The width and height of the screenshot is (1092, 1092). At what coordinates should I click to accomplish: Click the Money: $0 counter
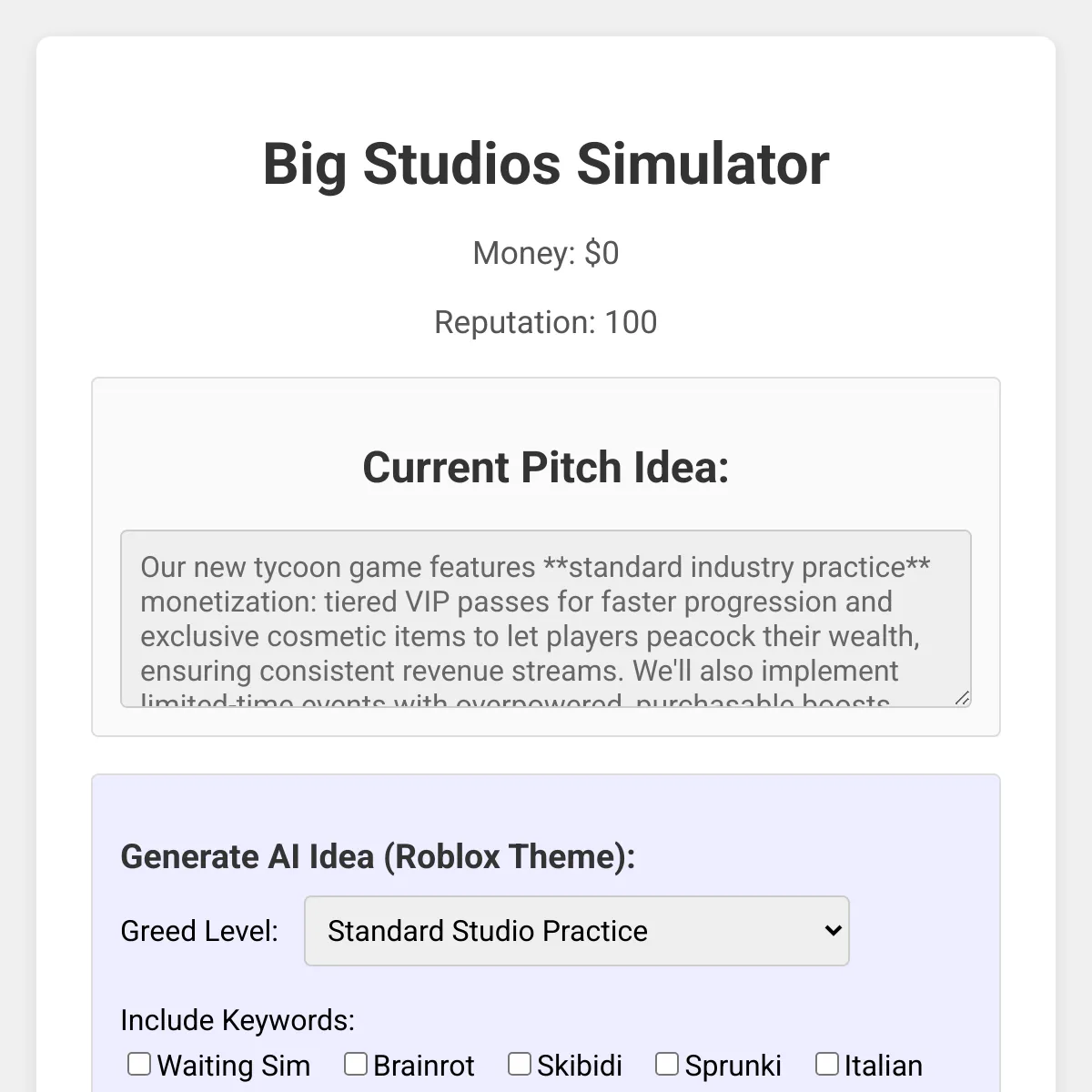(546, 253)
